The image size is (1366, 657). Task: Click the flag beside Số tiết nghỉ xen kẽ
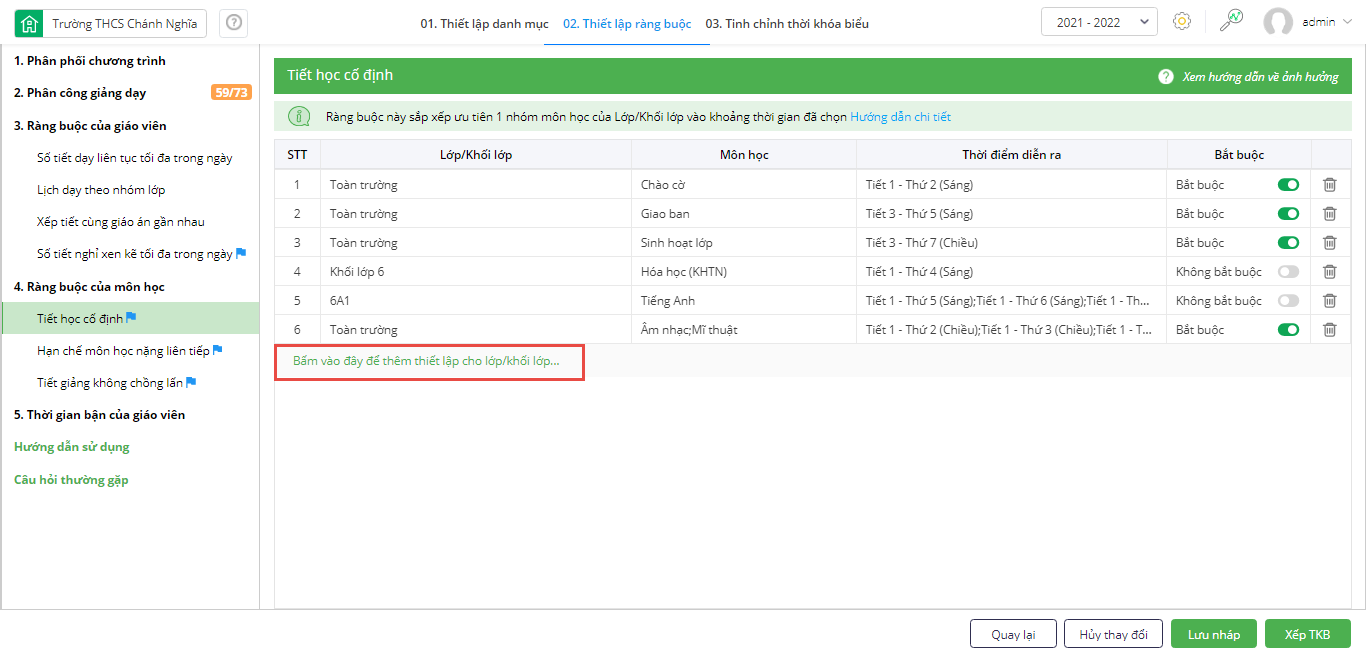tap(241, 254)
